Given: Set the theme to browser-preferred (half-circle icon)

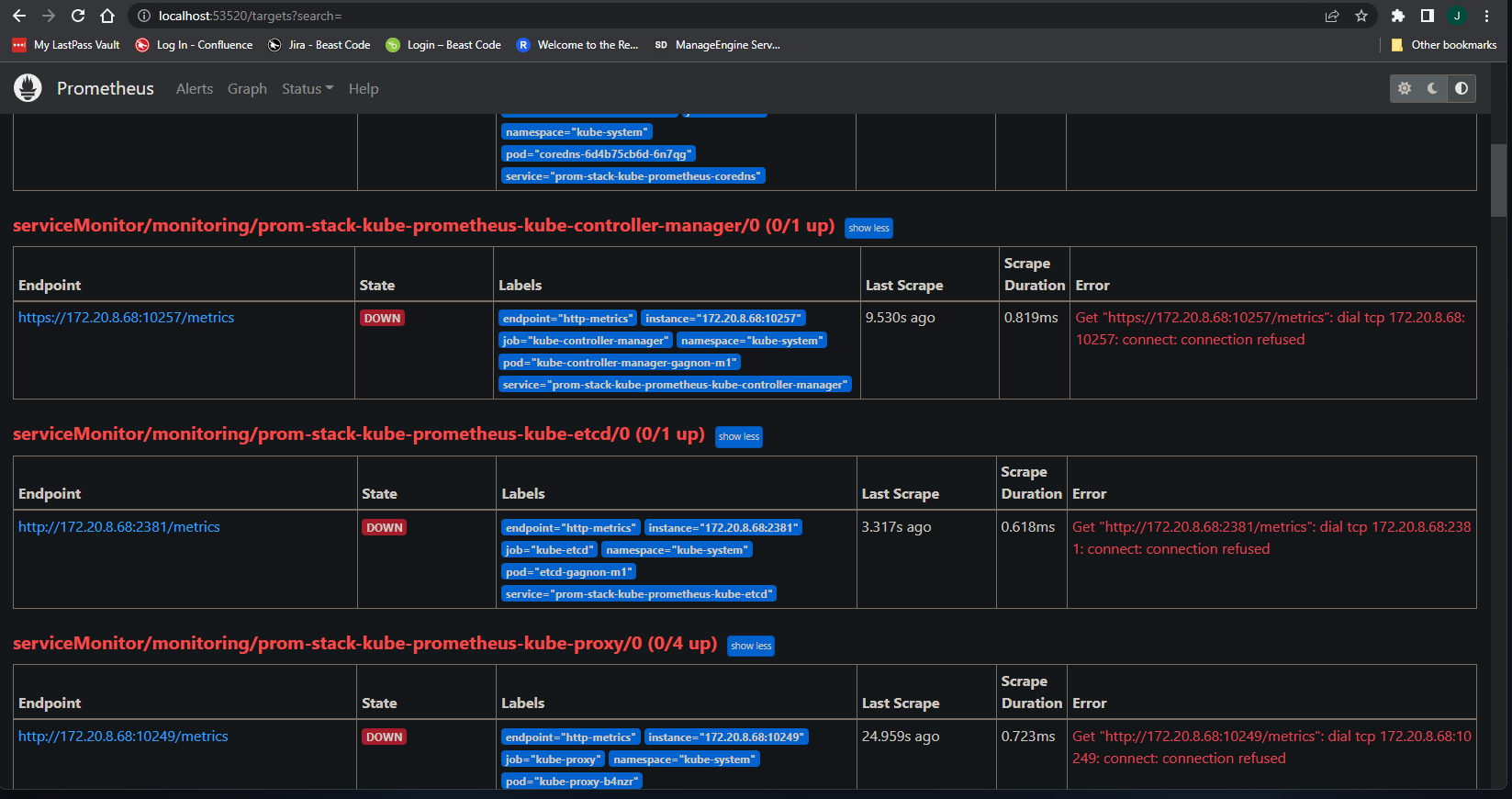Looking at the screenshot, I should pos(1462,88).
